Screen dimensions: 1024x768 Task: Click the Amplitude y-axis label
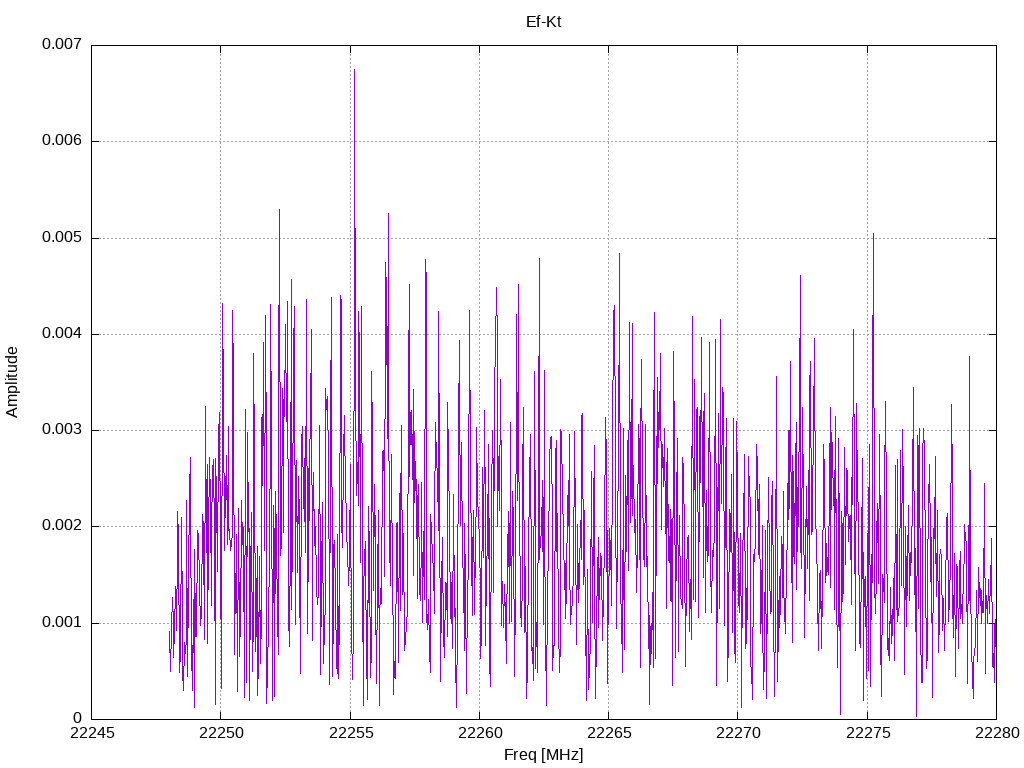coord(12,382)
